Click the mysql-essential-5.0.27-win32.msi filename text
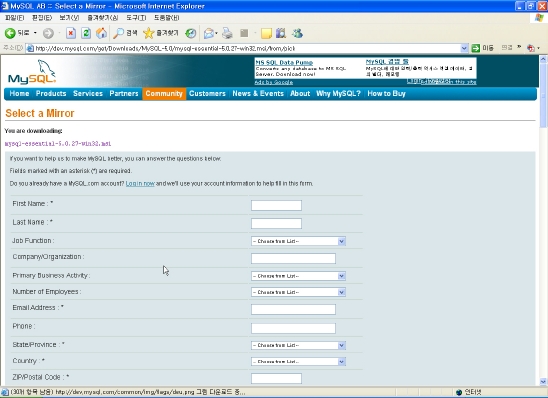Image resolution: width=548 pixels, height=398 pixels. 58,144
